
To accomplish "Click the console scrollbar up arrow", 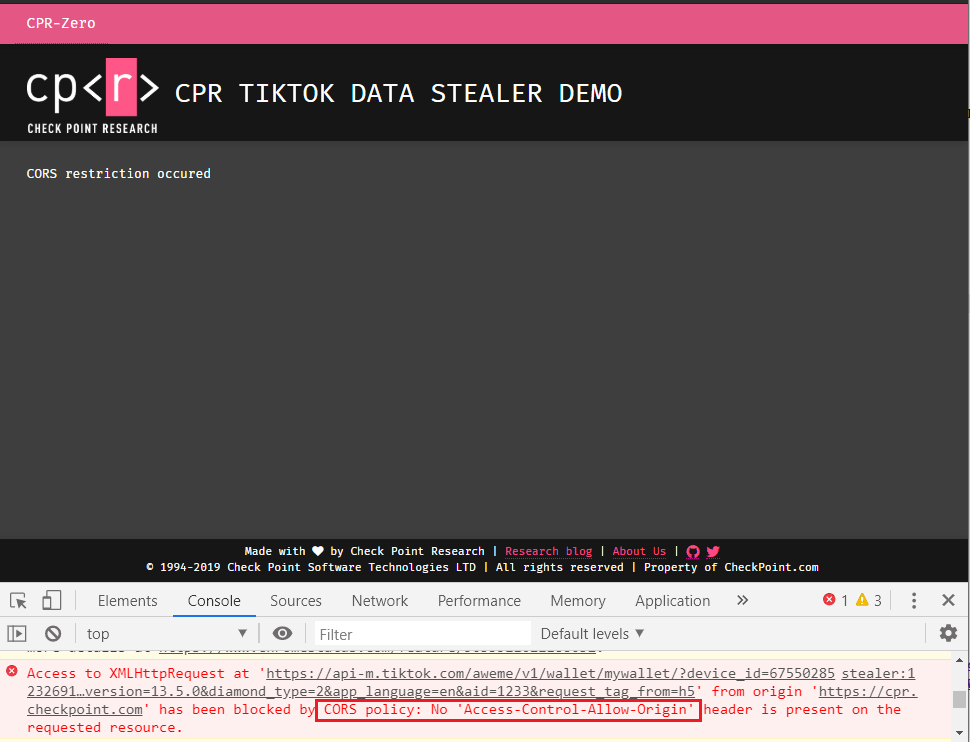I will (959, 660).
